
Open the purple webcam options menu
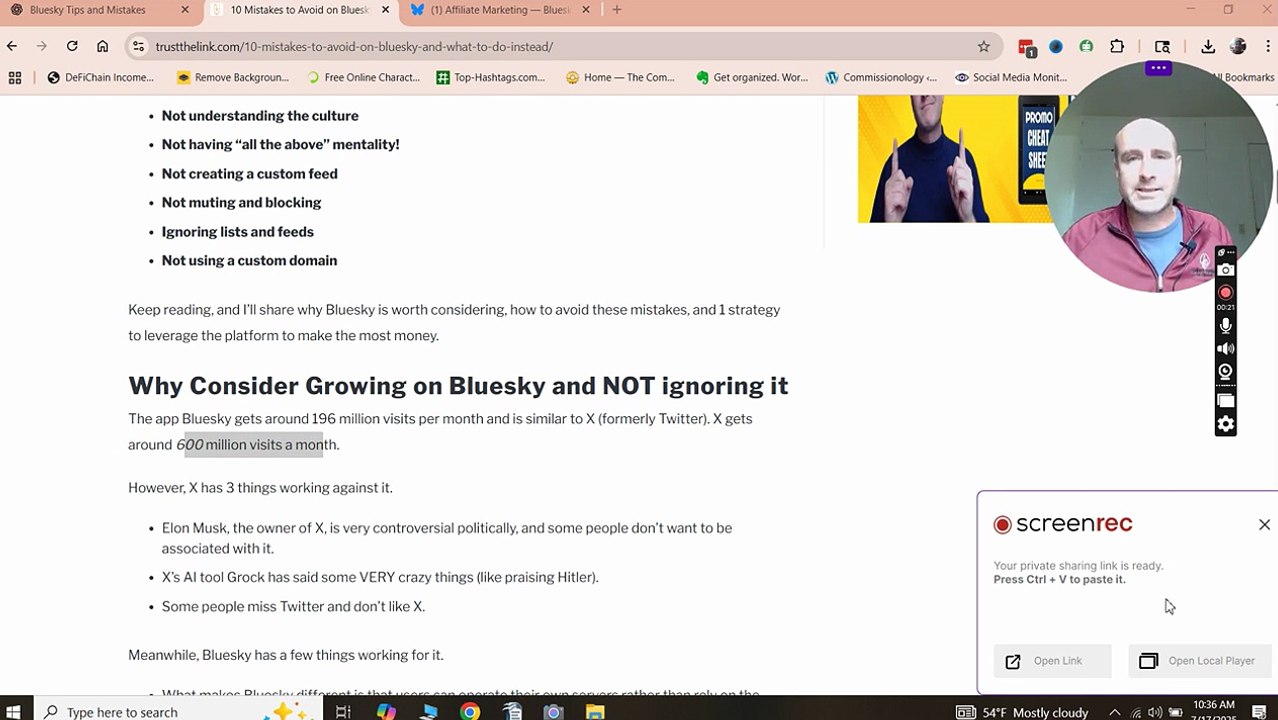point(1158,68)
